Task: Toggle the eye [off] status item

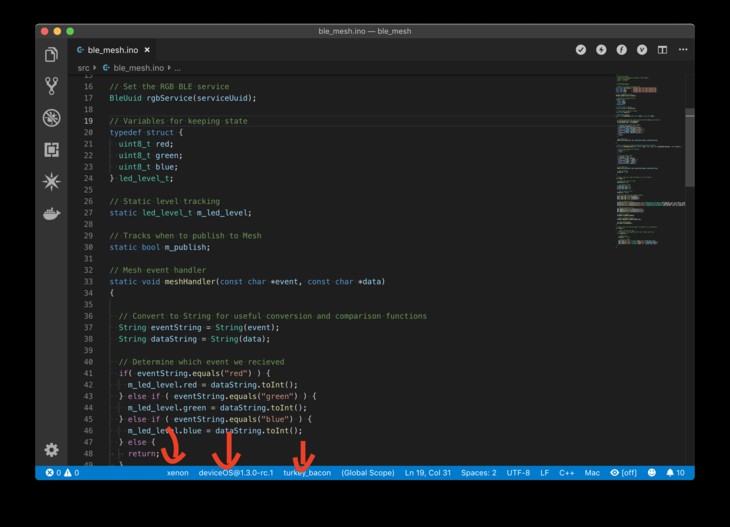Action: coord(624,472)
